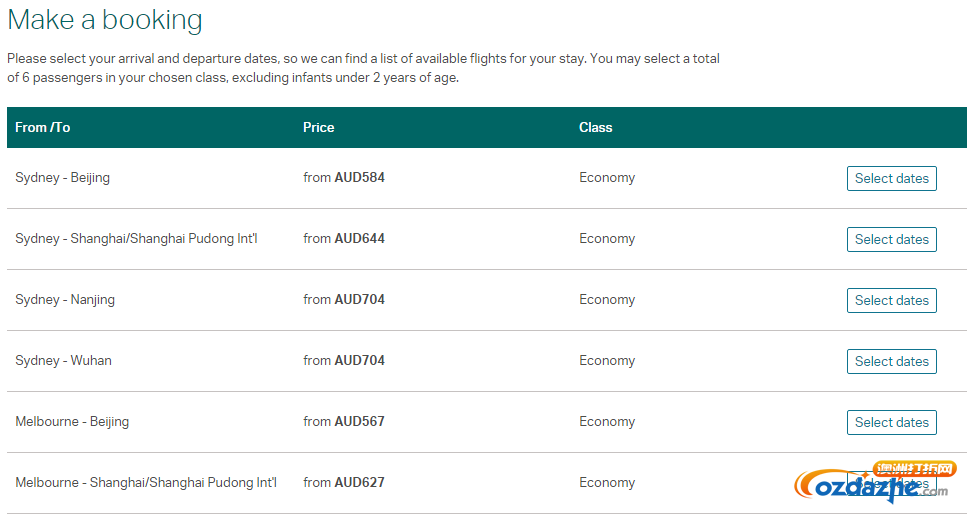Click the AUD584 price for Sydney - Beijing
The image size is (979, 516).
click(x=360, y=177)
